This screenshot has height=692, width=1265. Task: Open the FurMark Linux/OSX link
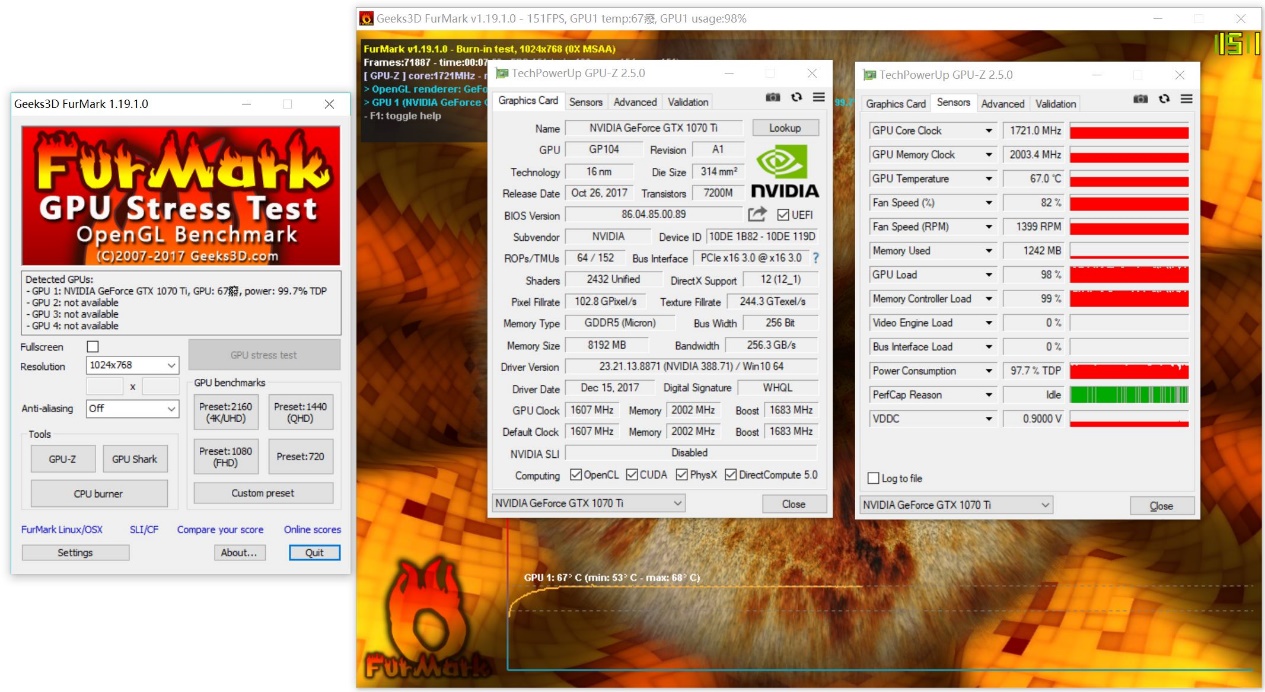click(x=62, y=530)
